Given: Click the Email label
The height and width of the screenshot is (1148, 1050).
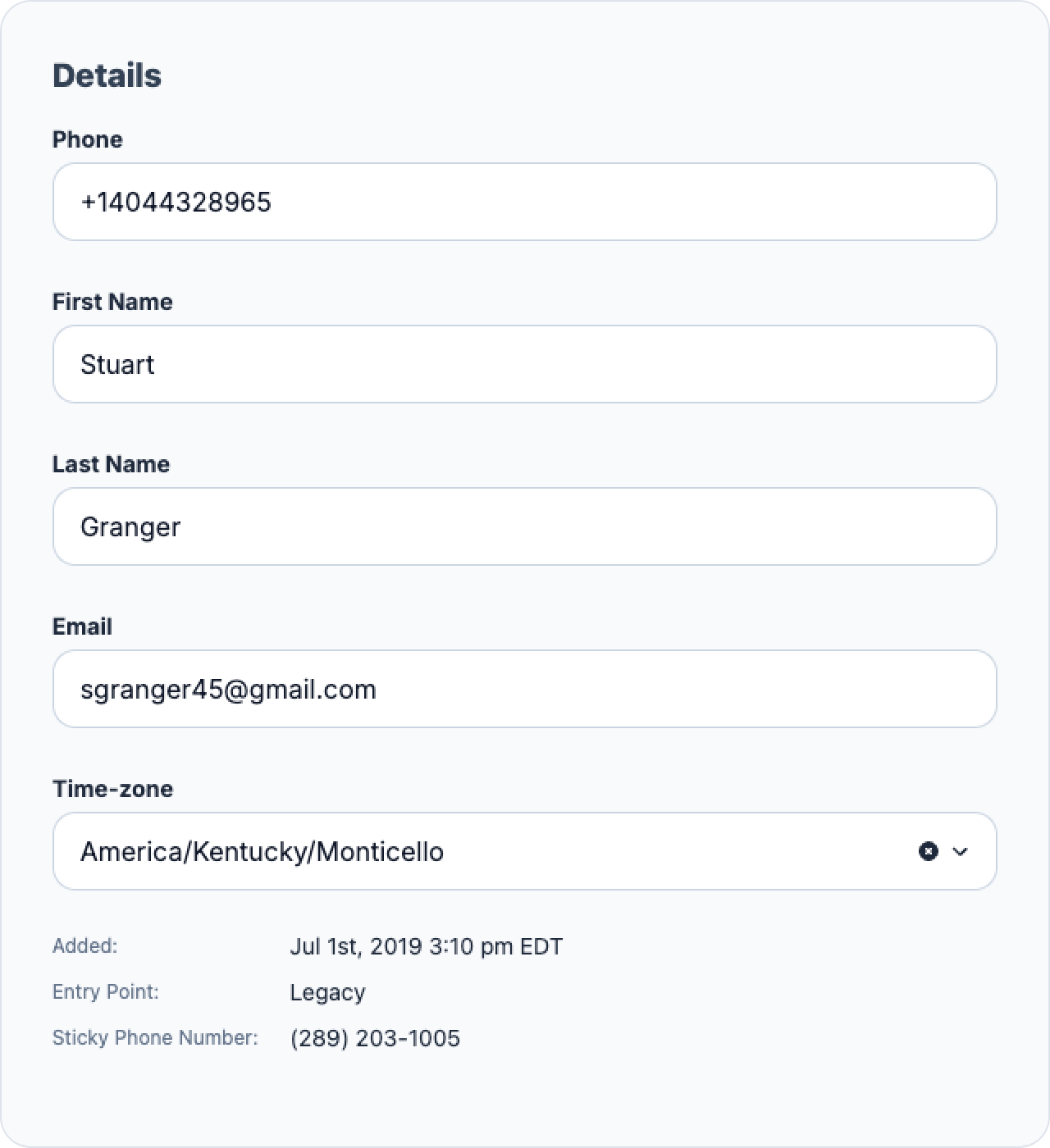Looking at the screenshot, I should point(82,626).
